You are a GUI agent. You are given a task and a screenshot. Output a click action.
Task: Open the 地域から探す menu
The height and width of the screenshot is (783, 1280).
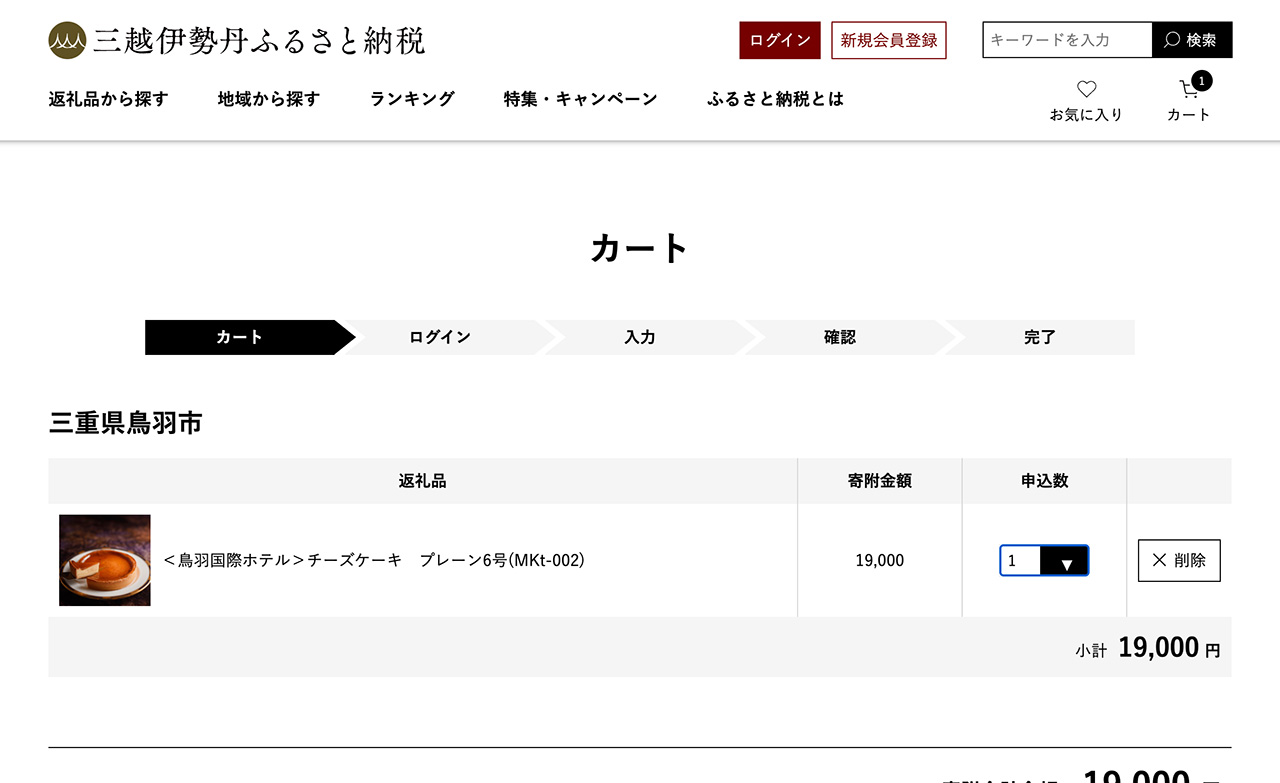point(269,99)
